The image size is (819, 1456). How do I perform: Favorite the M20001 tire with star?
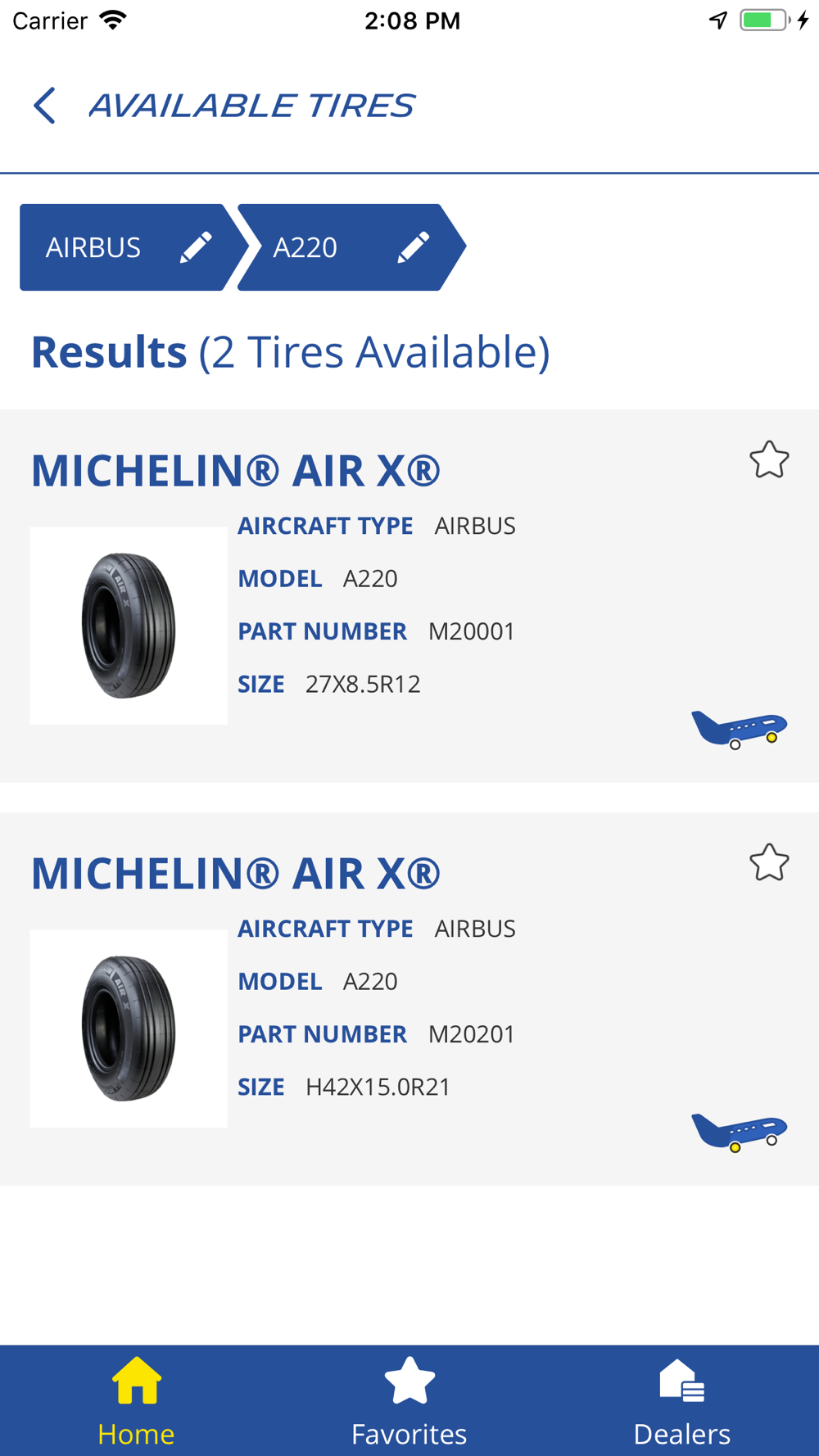pyautogui.click(x=769, y=459)
